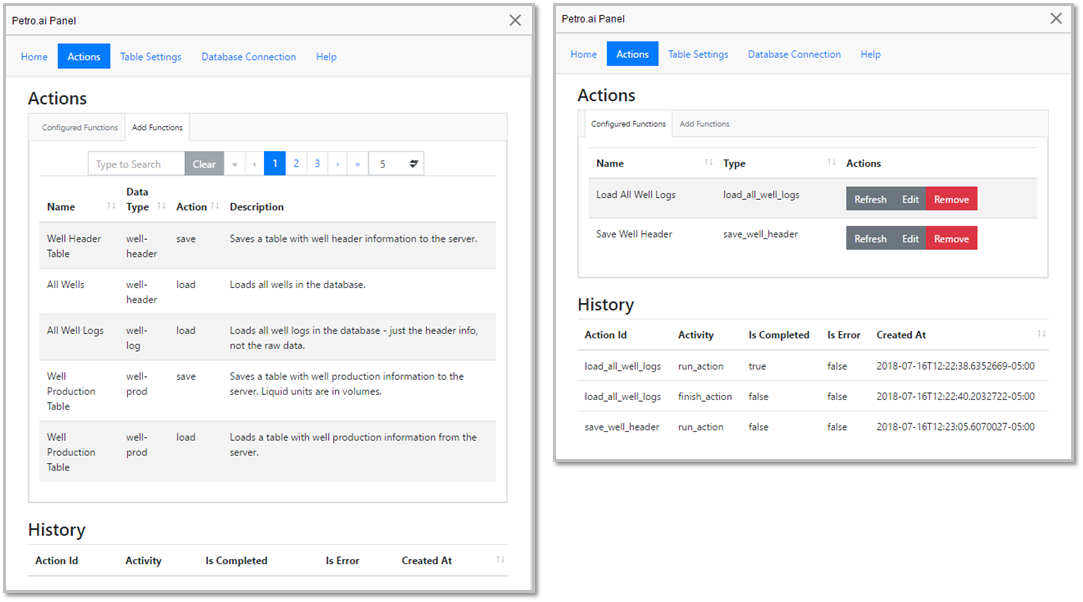Viewport: 1083px width, 602px height.
Task: Close the right Petro.ai Panel
Action: (x=1056, y=18)
